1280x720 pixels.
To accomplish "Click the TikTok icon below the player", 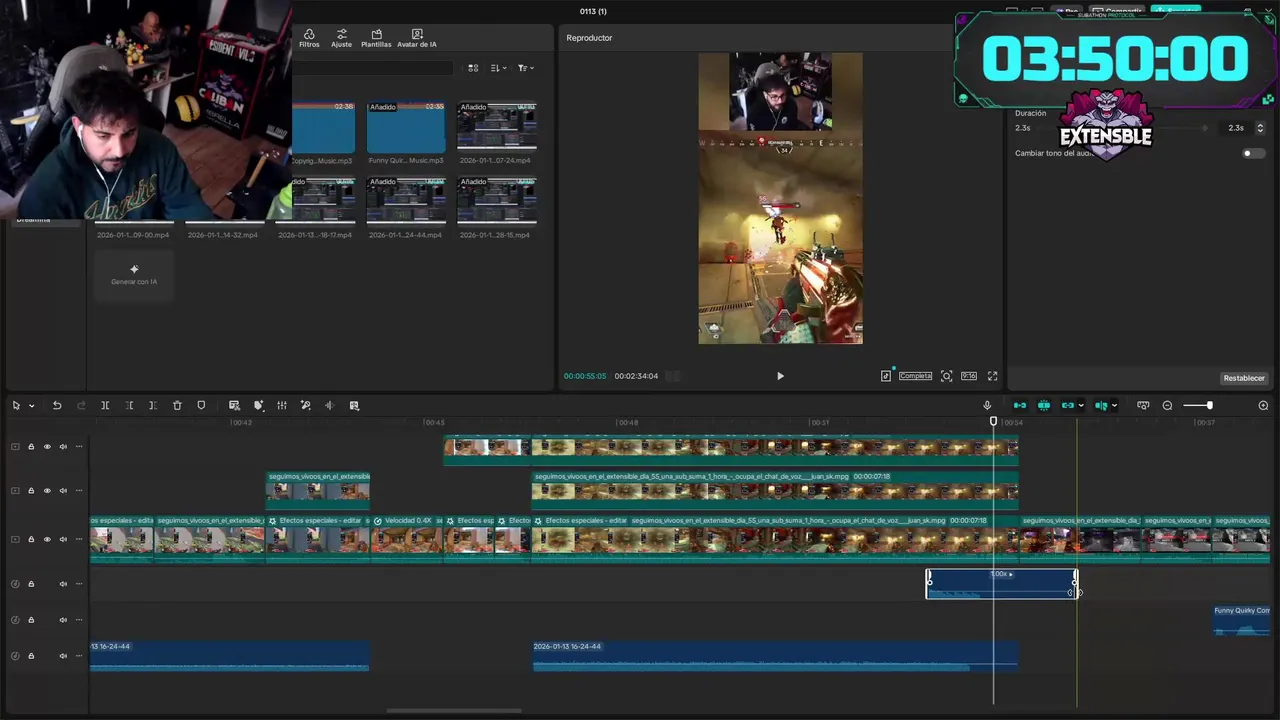I will coord(886,376).
